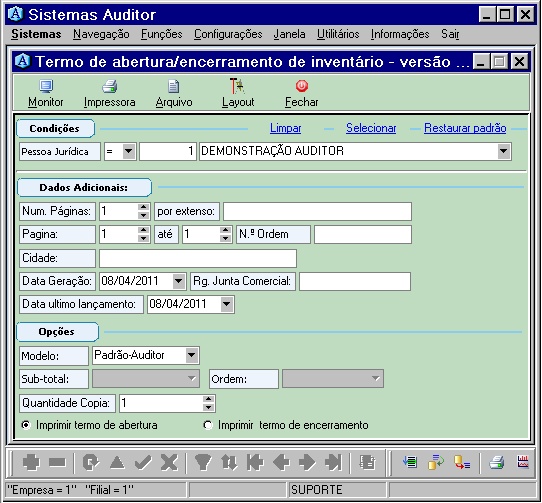Click the filter funnel icon in bottom toolbar
The height and width of the screenshot is (503, 542).
tap(203, 463)
